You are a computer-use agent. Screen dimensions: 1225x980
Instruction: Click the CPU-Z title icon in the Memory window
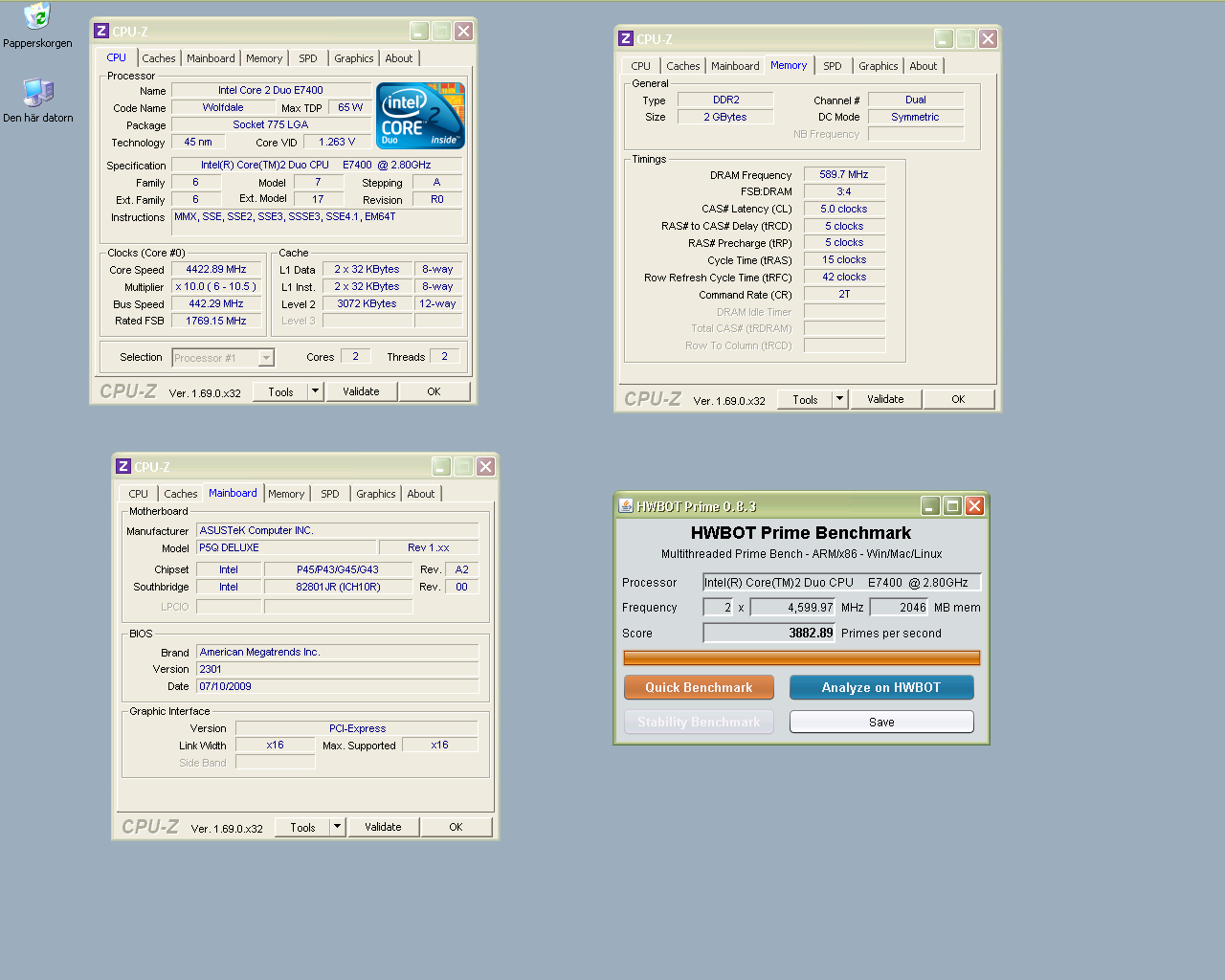pyautogui.click(x=626, y=38)
